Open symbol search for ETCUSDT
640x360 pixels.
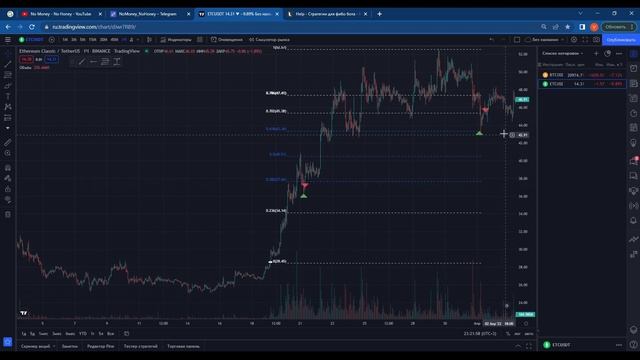click(x=31, y=40)
